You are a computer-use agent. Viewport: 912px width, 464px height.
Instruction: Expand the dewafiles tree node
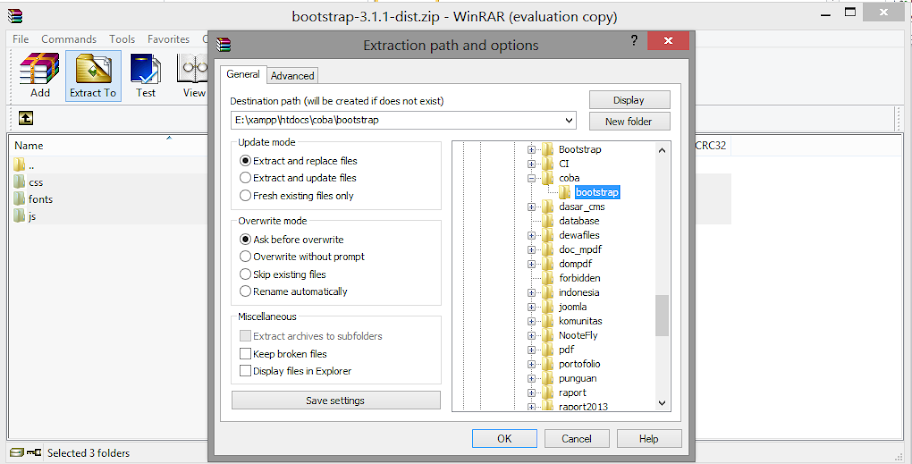[531, 235]
